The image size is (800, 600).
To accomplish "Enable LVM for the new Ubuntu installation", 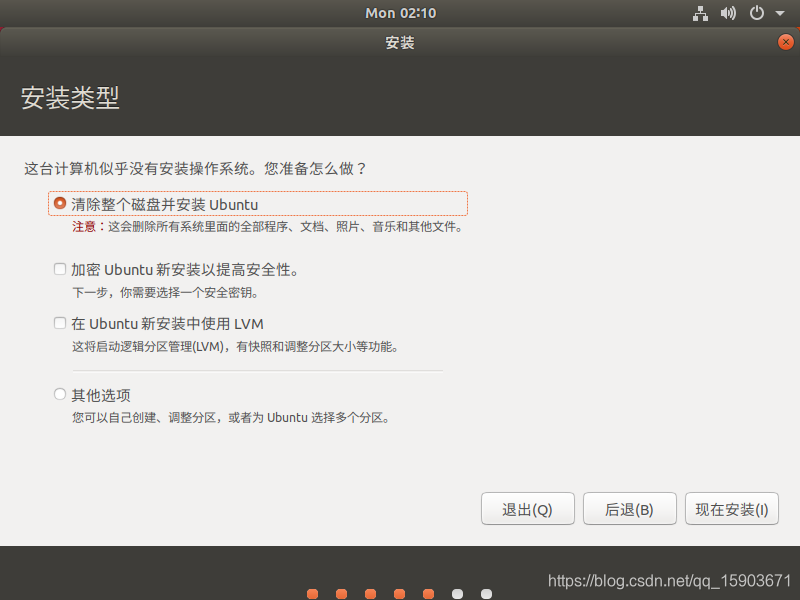I will 60,323.
